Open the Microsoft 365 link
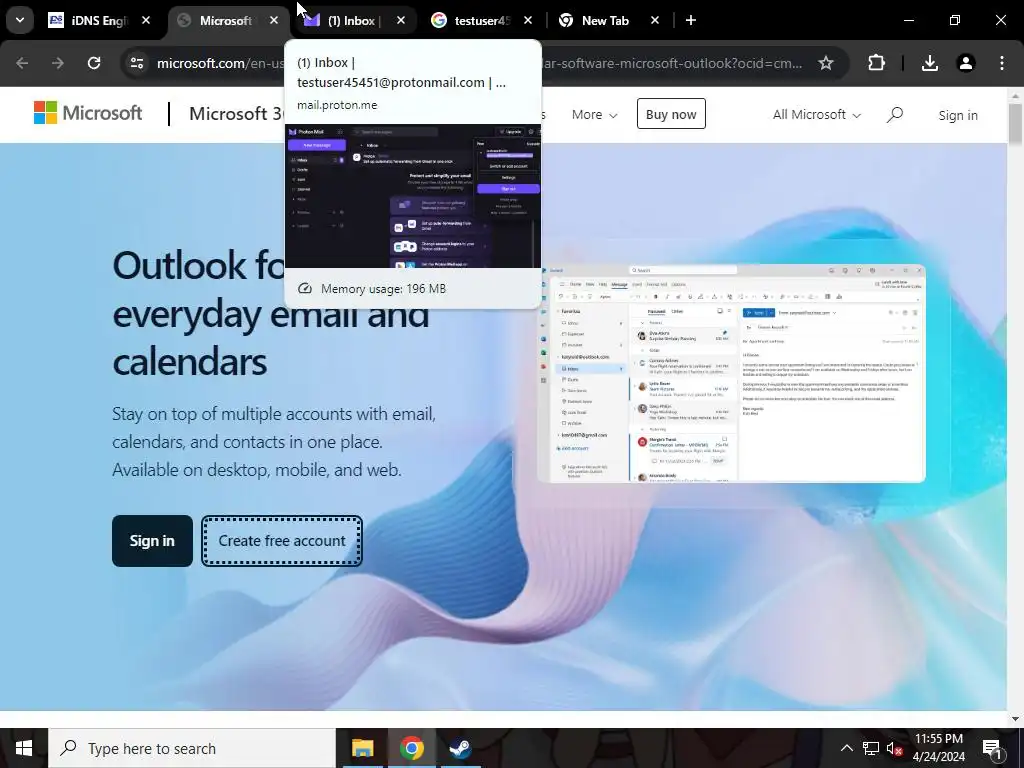1024x768 pixels. tap(236, 114)
